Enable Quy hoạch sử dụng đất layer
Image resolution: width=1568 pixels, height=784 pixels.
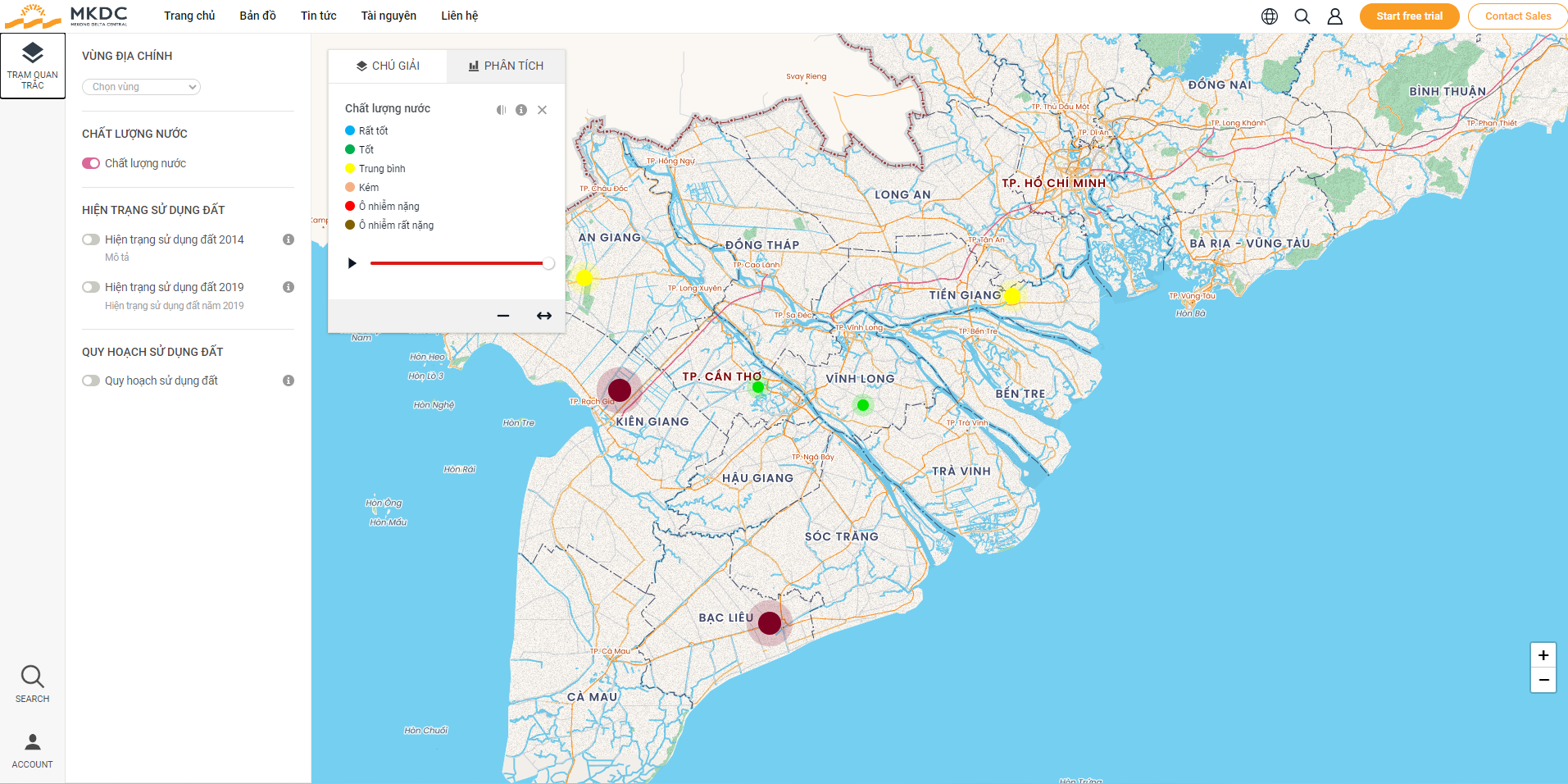pos(91,381)
